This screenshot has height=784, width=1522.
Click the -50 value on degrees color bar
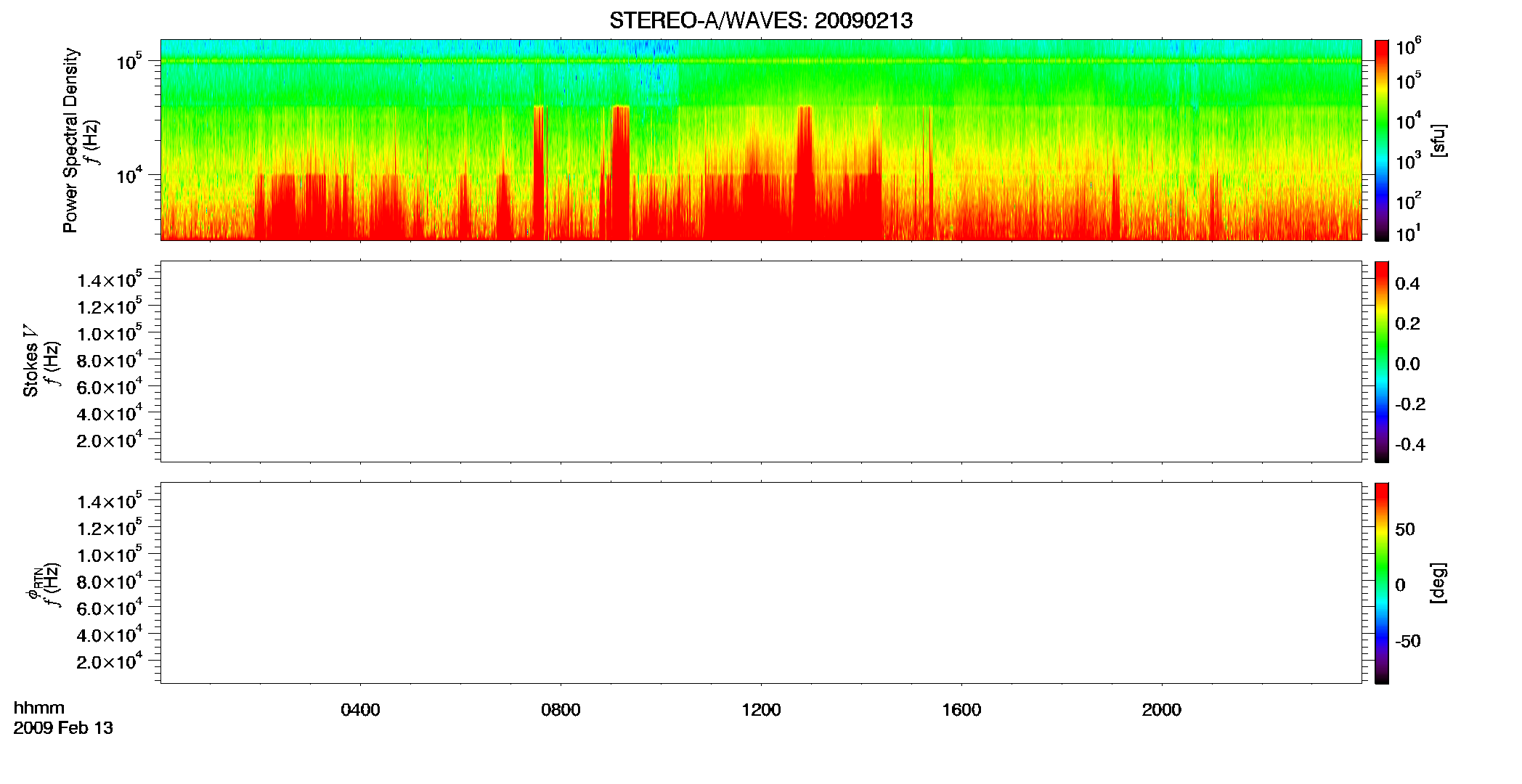pyautogui.click(x=1408, y=641)
